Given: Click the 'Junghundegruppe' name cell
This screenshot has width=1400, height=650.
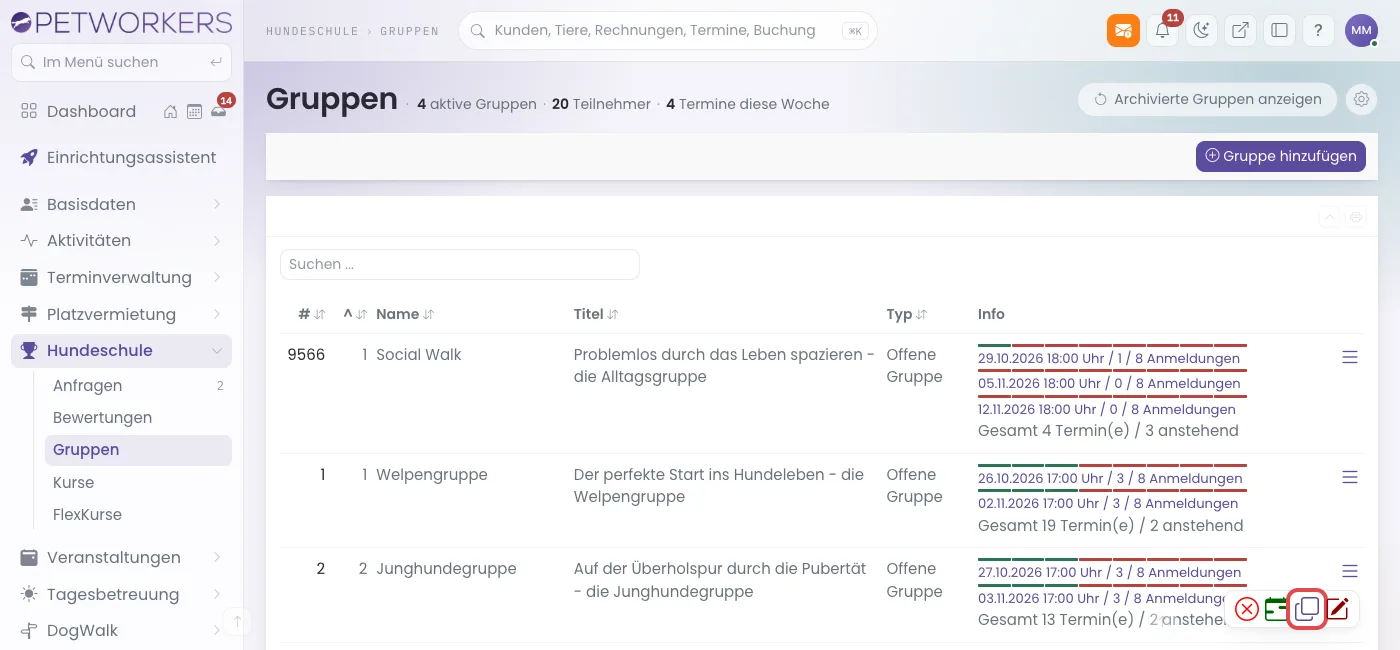Looking at the screenshot, I should pyautogui.click(x=446, y=569).
